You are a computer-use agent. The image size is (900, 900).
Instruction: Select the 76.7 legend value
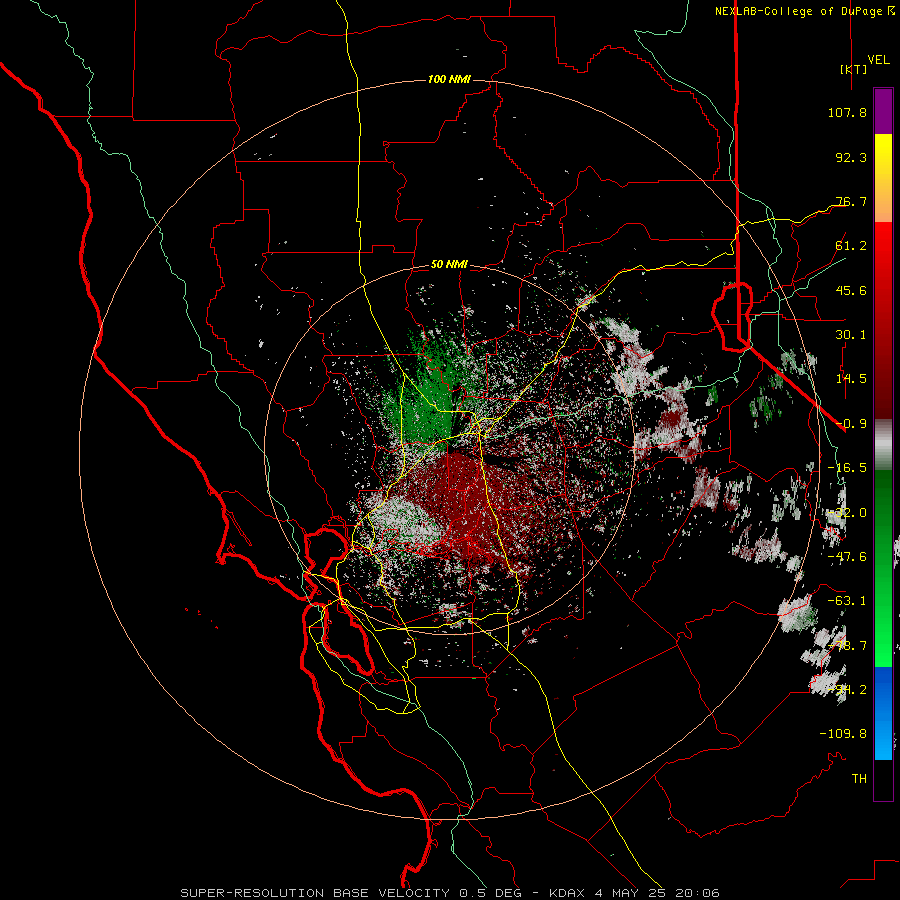point(851,201)
